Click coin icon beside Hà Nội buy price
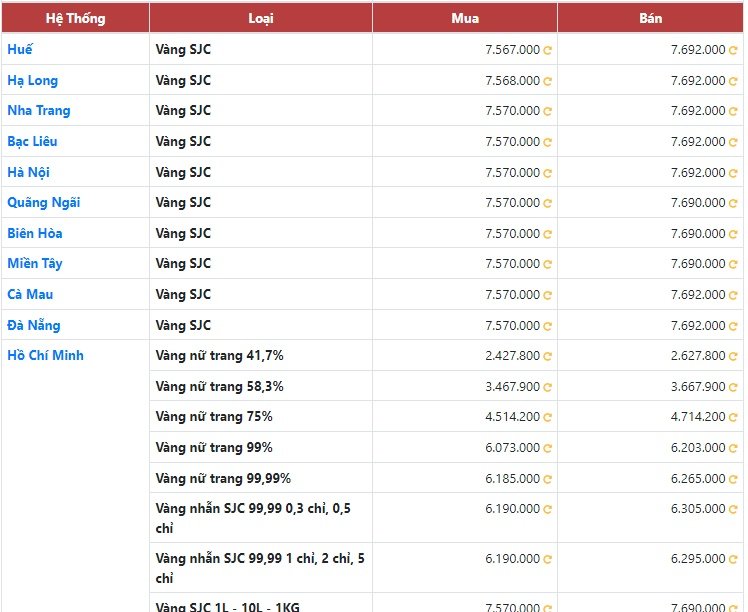Viewport: 748px width, 612px height. (x=547, y=173)
